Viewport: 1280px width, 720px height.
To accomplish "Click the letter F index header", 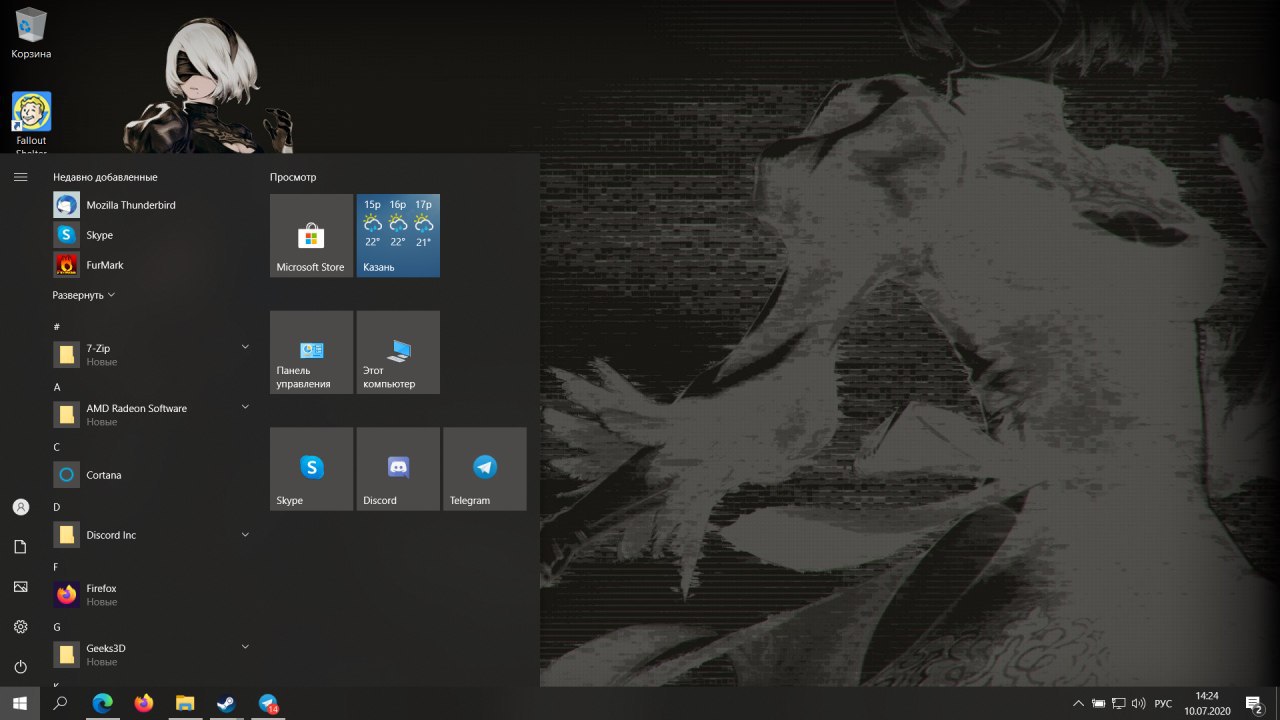I will (x=57, y=567).
